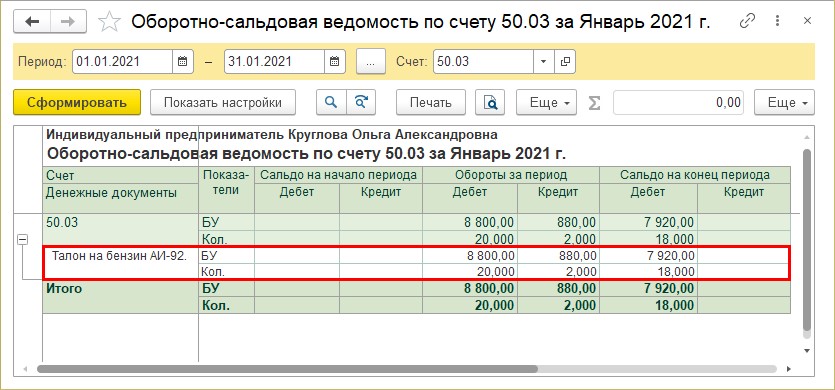
Task: Generate report with Сформировать button
Action: coord(77,102)
